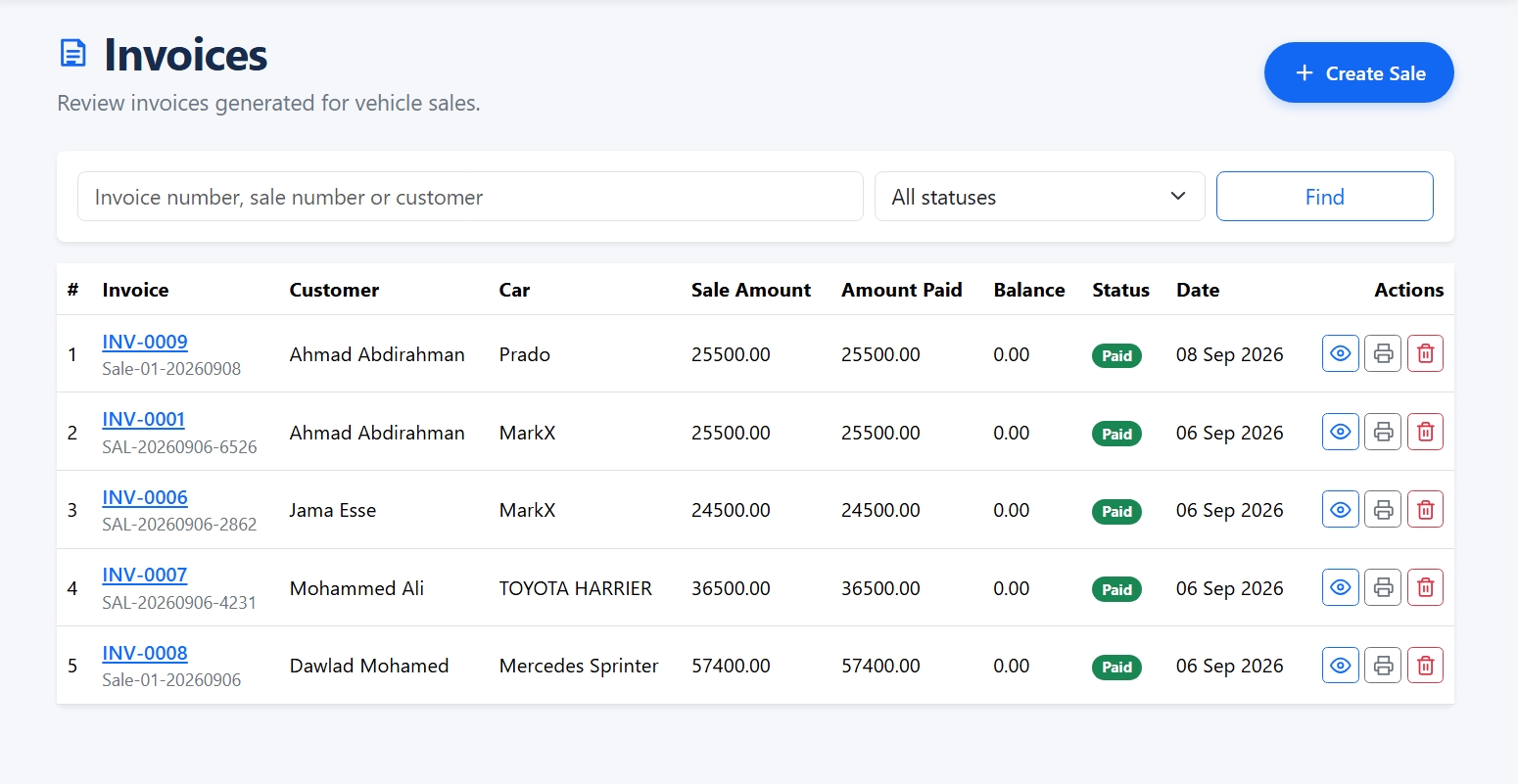The height and width of the screenshot is (784, 1518).
Task: Delete invoice INV-0007 using trash icon
Action: [x=1425, y=587]
